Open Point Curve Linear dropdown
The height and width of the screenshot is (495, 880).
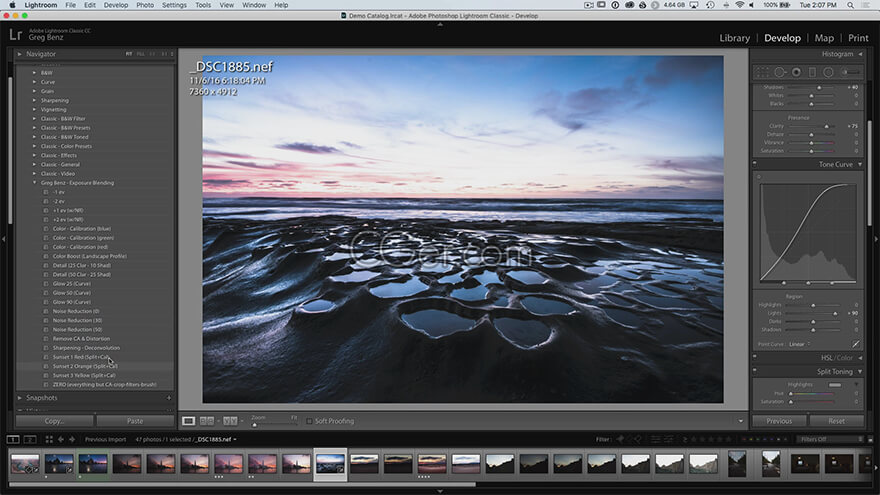[x=799, y=344]
